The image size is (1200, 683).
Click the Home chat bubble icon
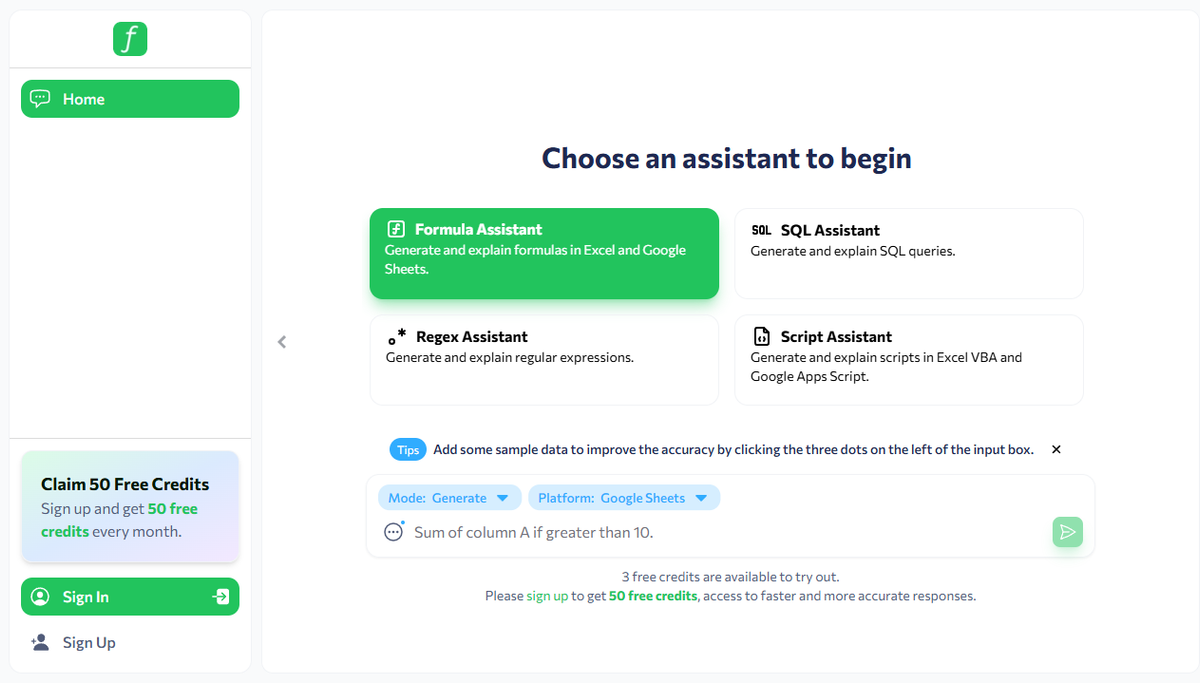tap(40, 99)
